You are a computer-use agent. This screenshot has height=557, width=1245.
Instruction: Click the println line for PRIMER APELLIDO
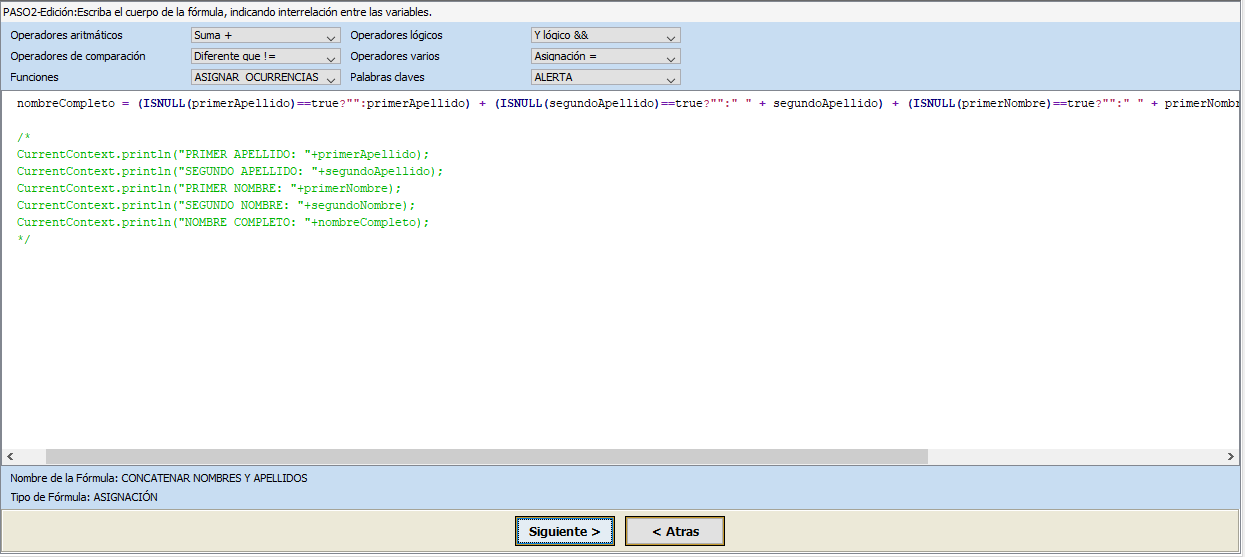pyautogui.click(x=222, y=154)
